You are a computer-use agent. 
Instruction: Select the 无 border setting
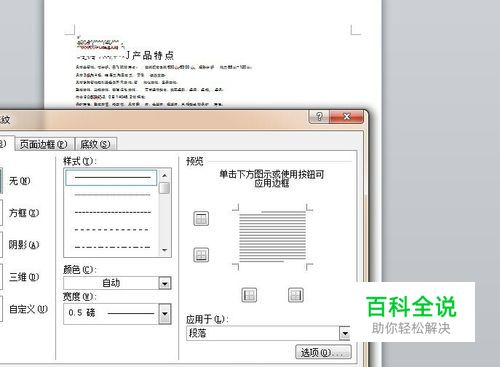(x=20, y=181)
